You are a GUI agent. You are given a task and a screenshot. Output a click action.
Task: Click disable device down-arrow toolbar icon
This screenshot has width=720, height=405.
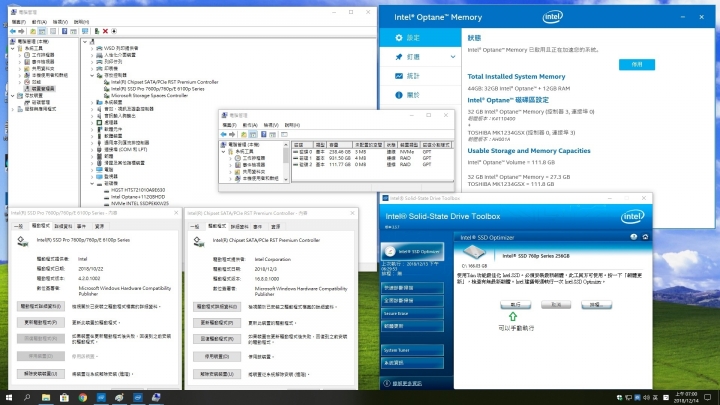coord(114,31)
